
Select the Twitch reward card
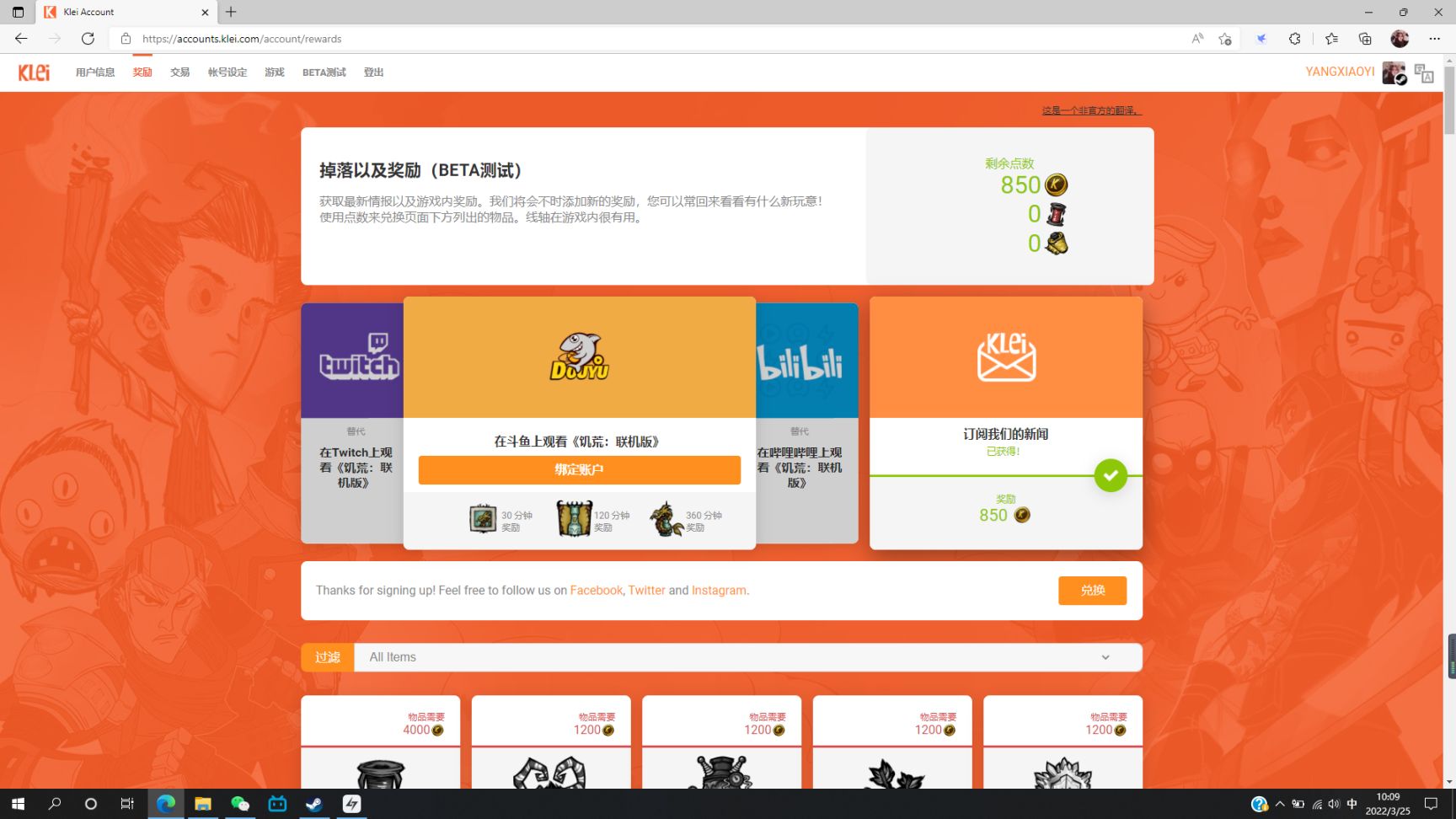click(x=352, y=423)
